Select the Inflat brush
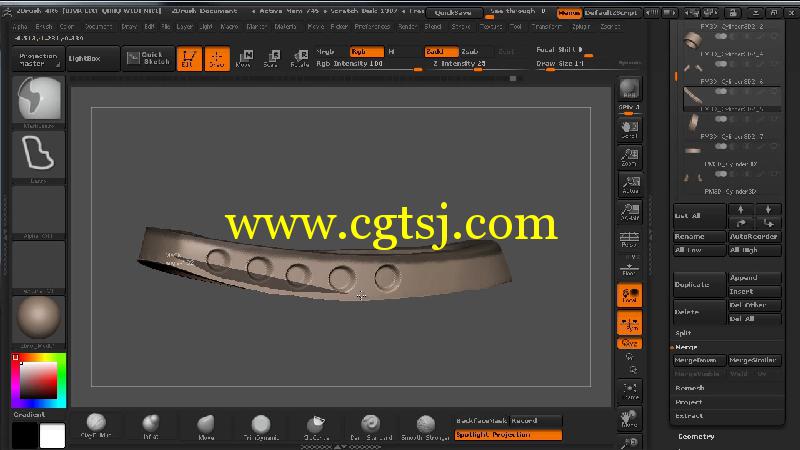The width and height of the screenshot is (800, 450). [x=151, y=426]
